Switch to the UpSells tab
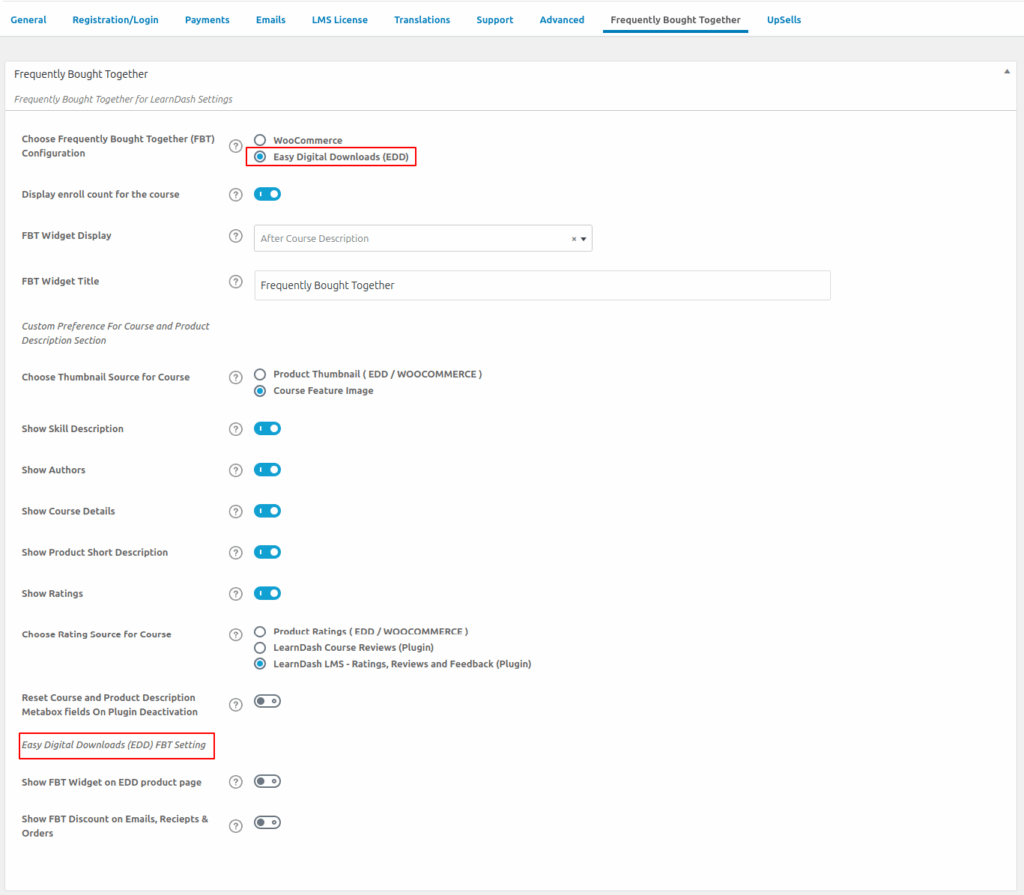The height and width of the screenshot is (895, 1024). [784, 20]
